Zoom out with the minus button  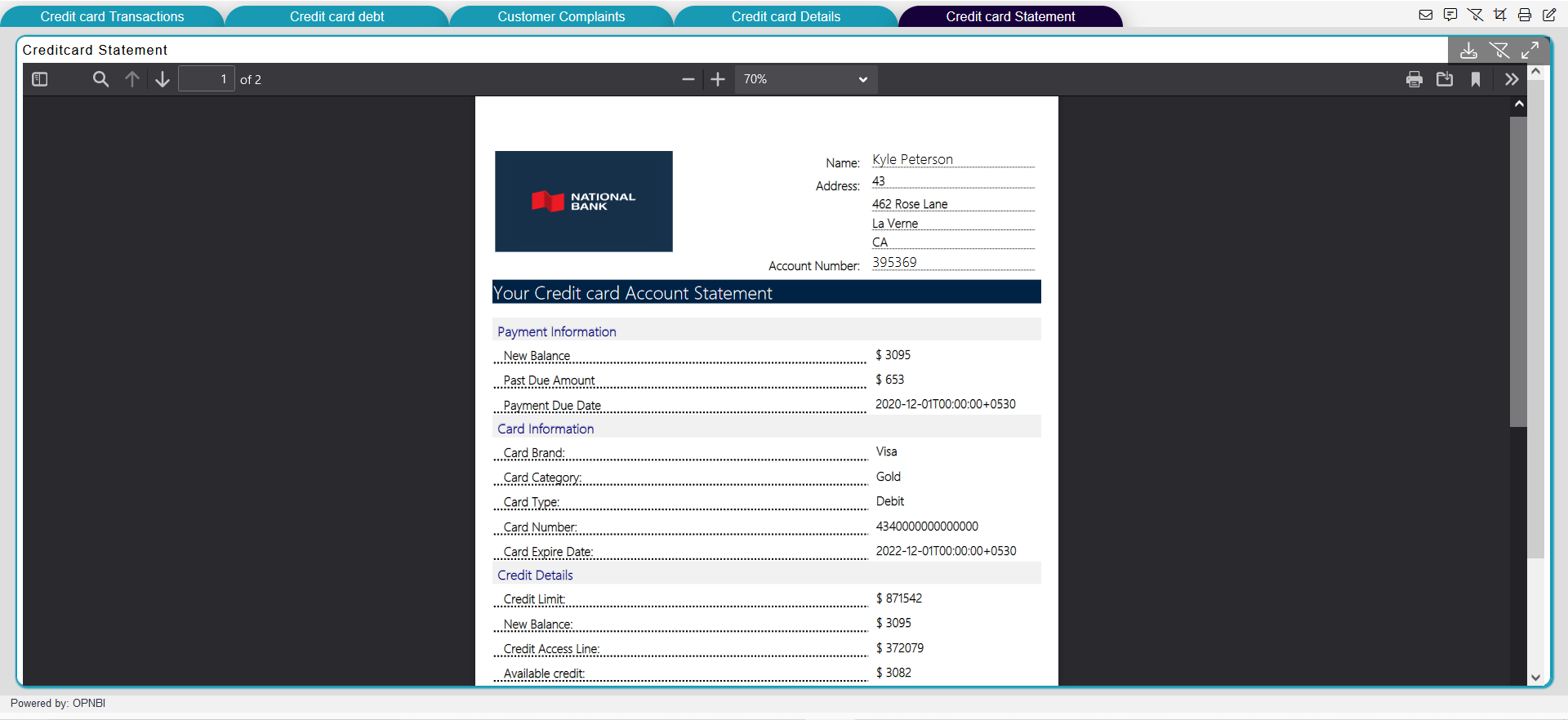(688, 79)
